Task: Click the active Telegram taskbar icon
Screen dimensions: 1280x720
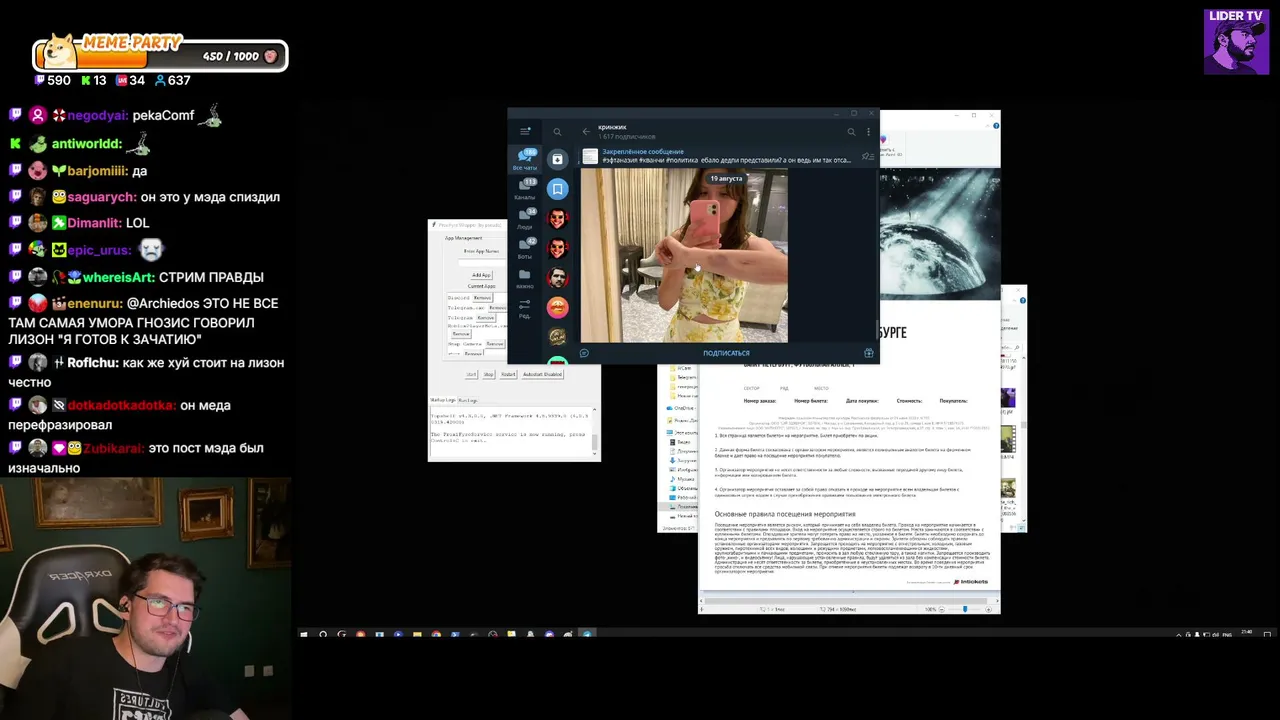Action: (587, 634)
